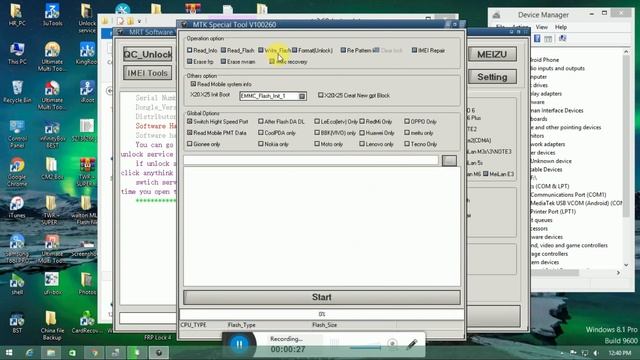Open the BST desktop shortcut
Screen dimensions: 640x360
click(x=17, y=322)
